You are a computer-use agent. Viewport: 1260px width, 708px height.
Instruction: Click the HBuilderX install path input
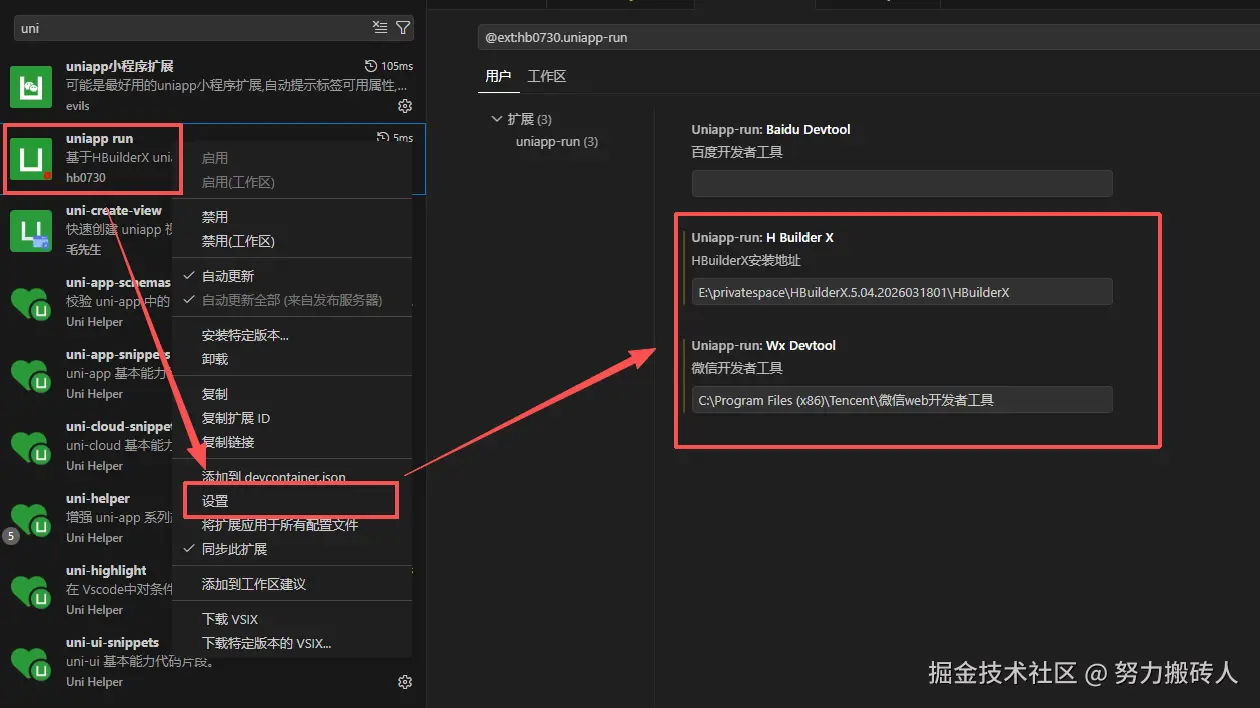[x=902, y=291]
